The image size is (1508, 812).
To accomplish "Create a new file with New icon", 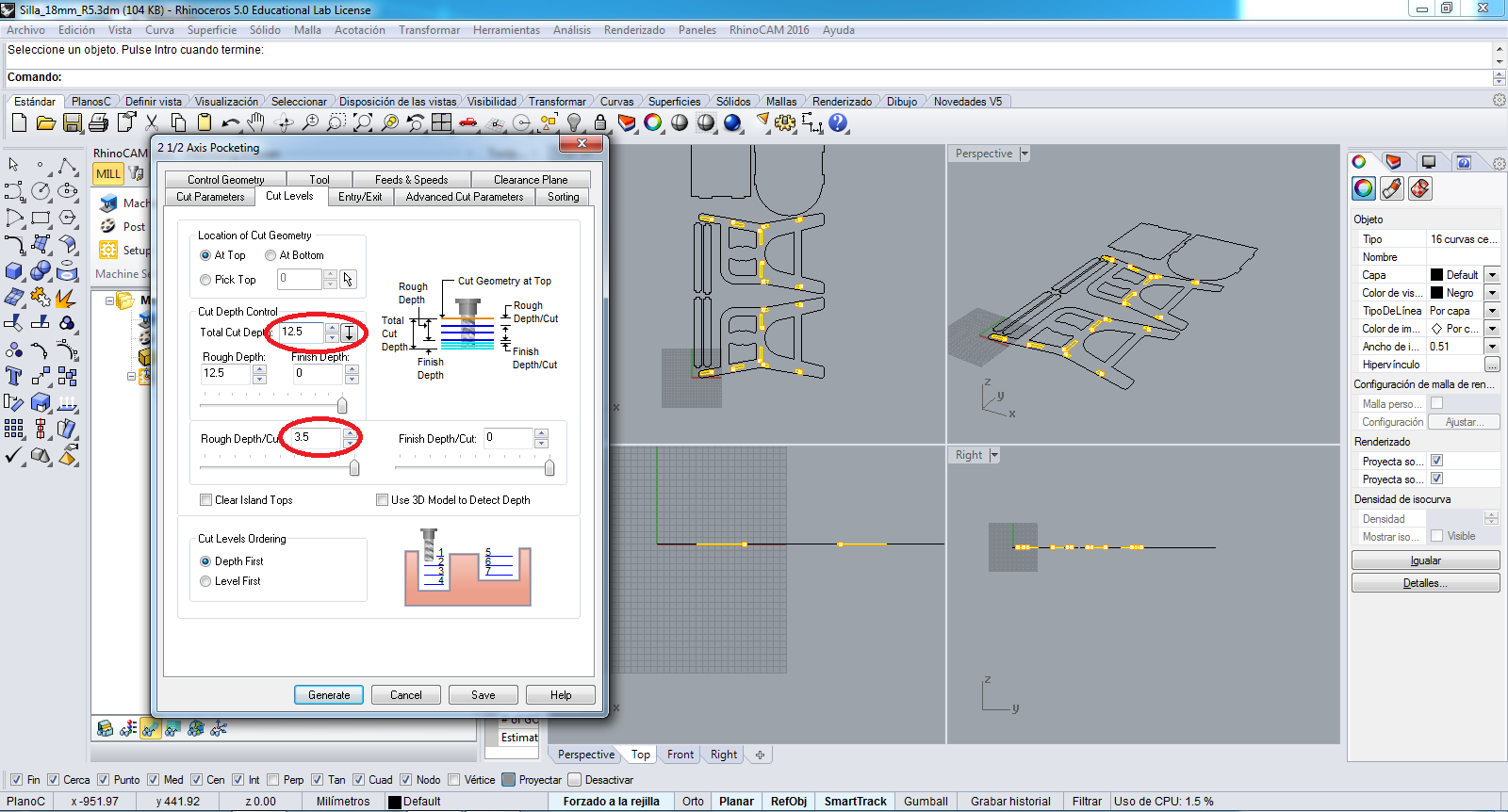I will point(19,122).
